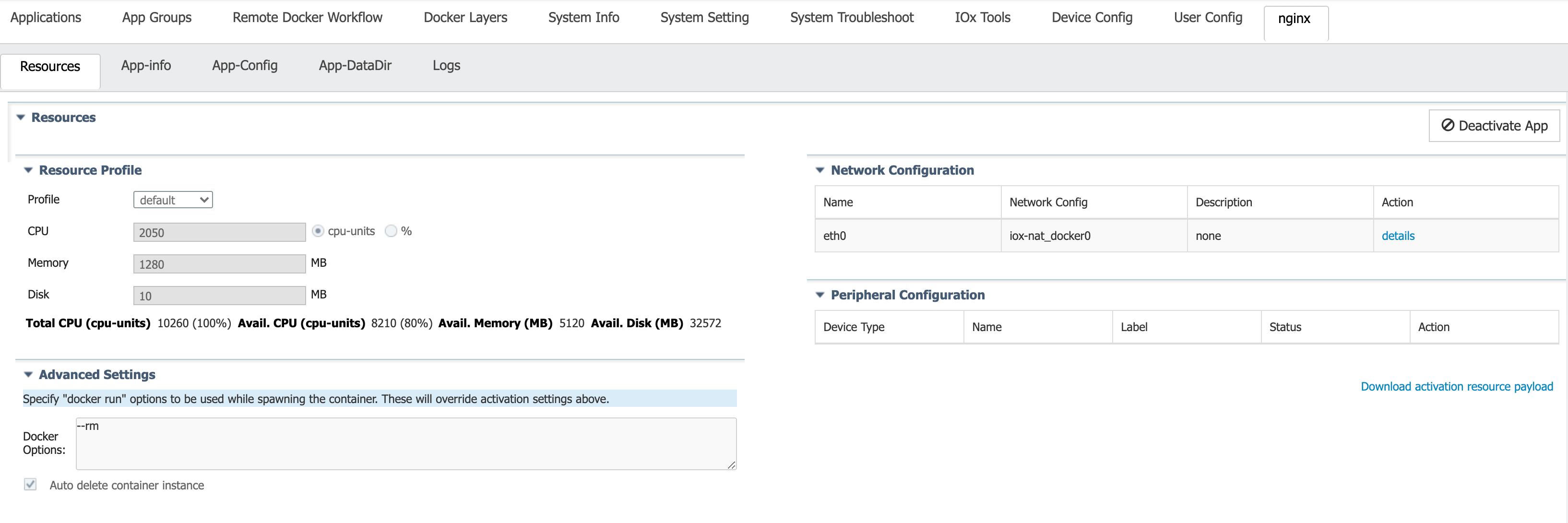
Task: Click the CPU value field
Action: (x=219, y=232)
